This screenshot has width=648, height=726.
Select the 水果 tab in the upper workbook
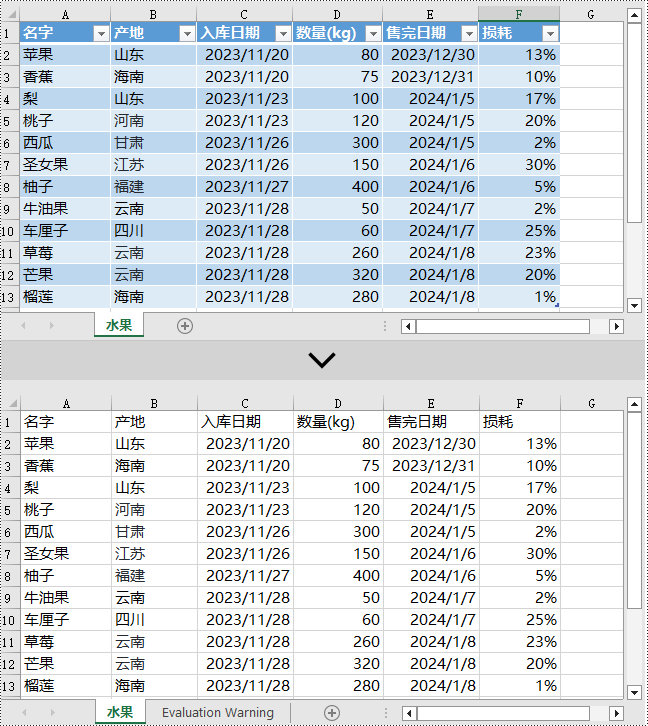(119, 325)
